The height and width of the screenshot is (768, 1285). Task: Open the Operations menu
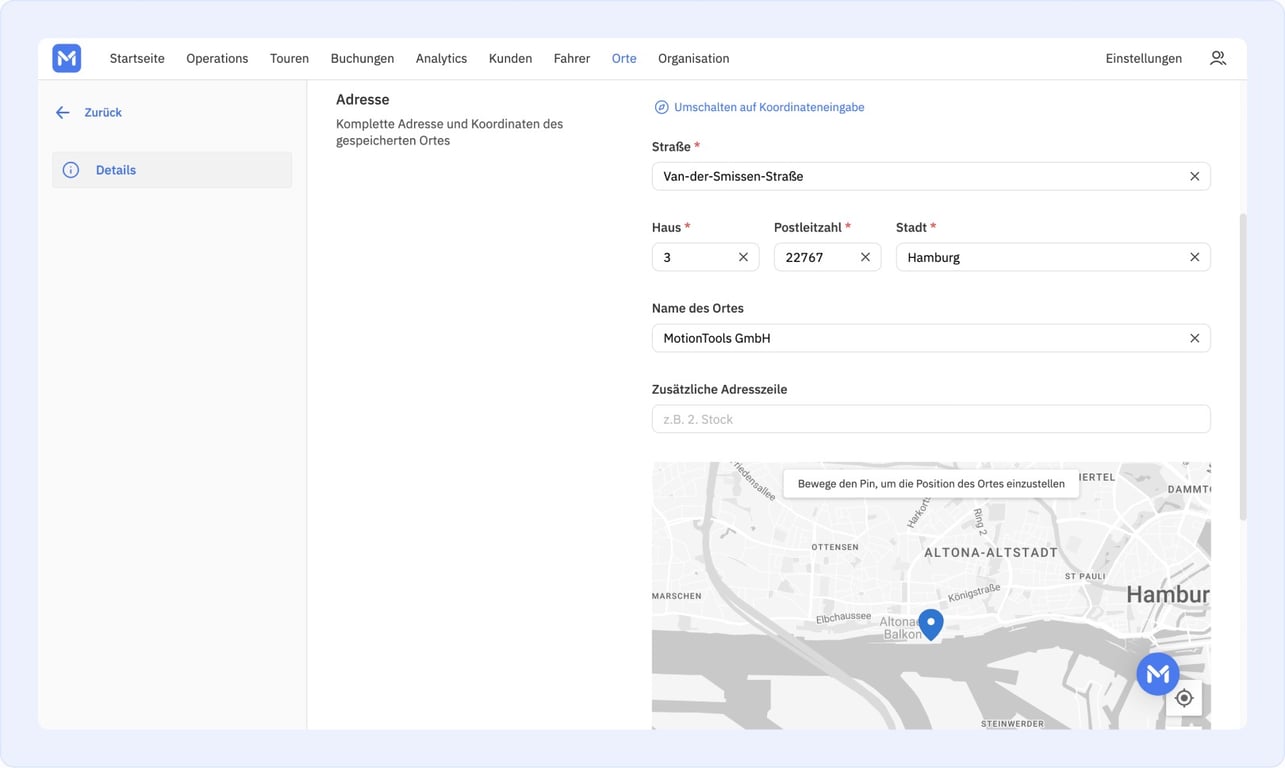[217, 58]
